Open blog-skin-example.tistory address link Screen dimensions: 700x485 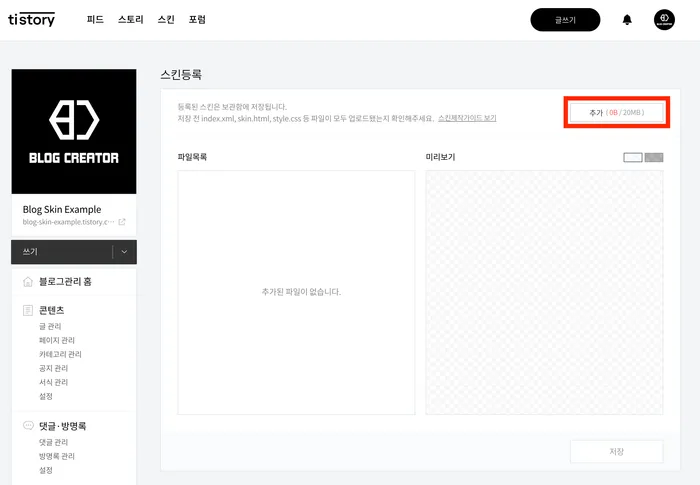(x=68, y=222)
